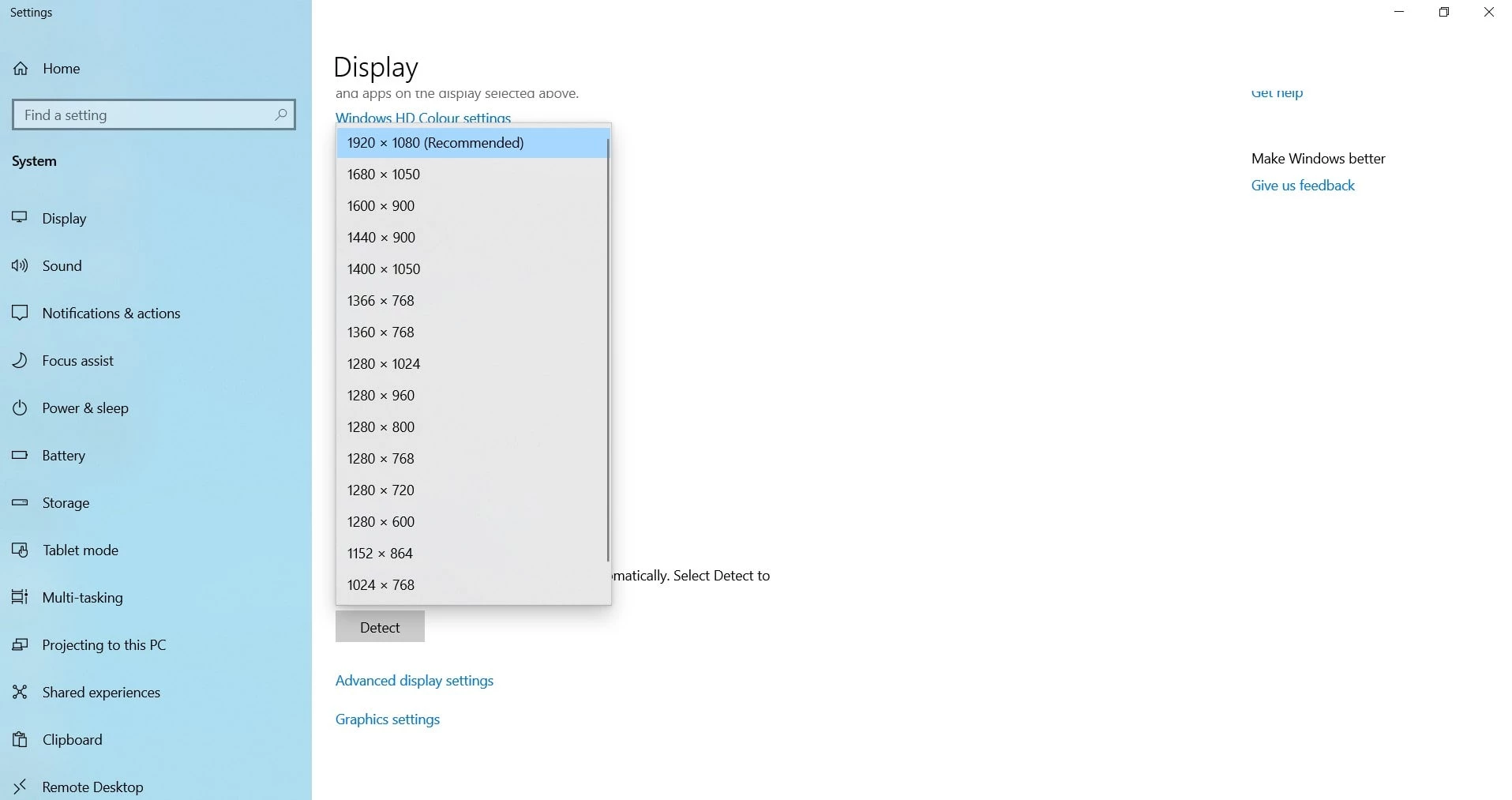Select 1400 × 1050 resolution
The width and height of the screenshot is (1512, 800).
point(471,269)
